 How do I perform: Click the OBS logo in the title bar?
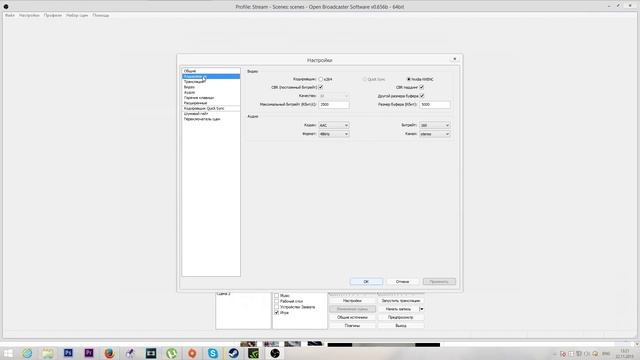click(x=6, y=7)
